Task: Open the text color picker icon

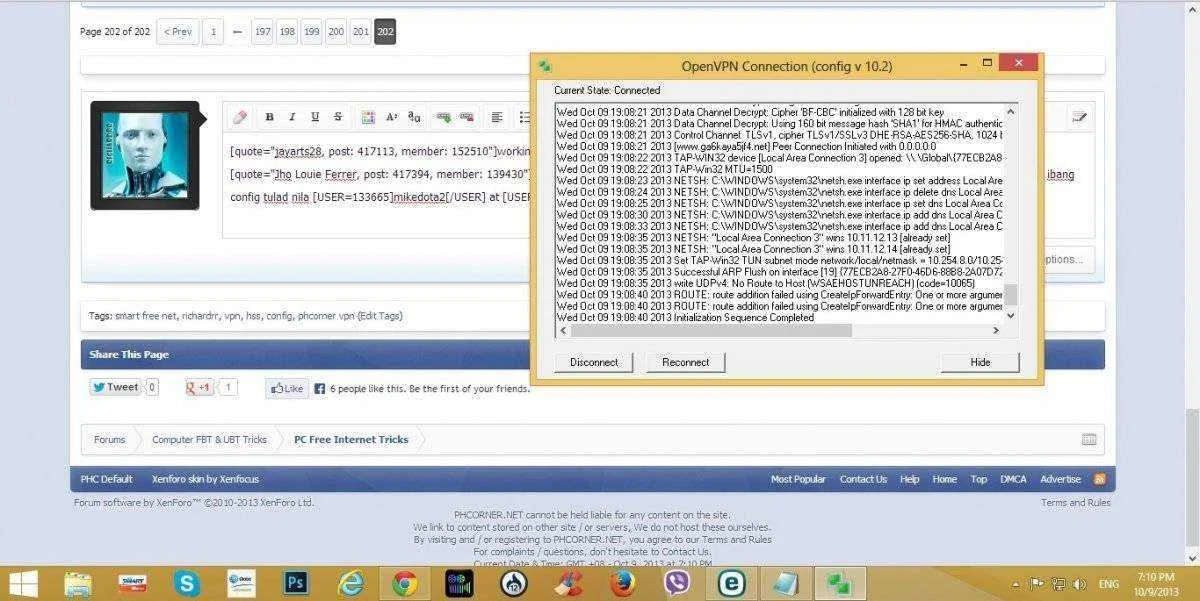Action: [x=368, y=117]
